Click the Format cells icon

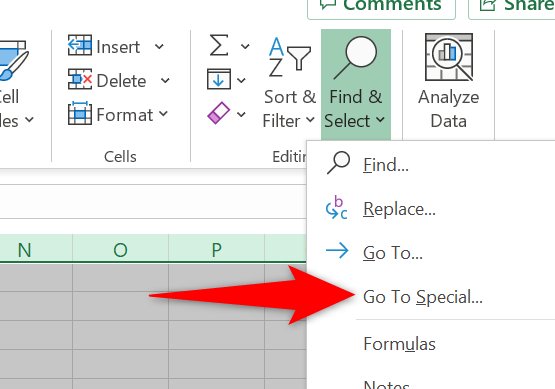point(80,113)
